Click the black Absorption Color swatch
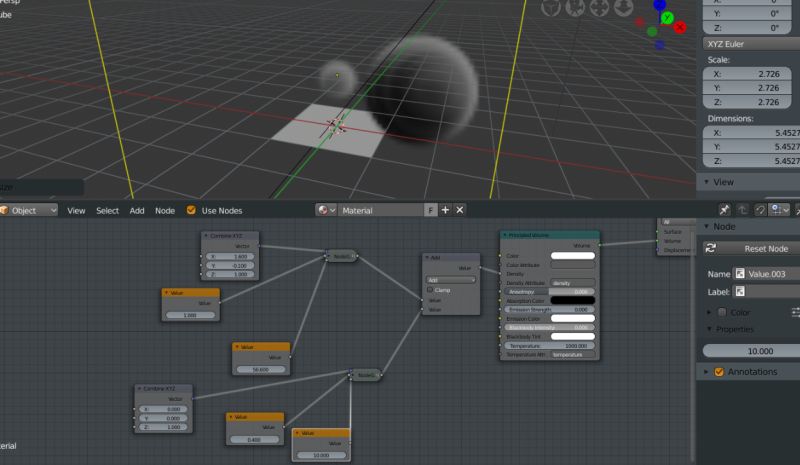Image resolution: width=800 pixels, height=465 pixels. pyautogui.click(x=572, y=300)
